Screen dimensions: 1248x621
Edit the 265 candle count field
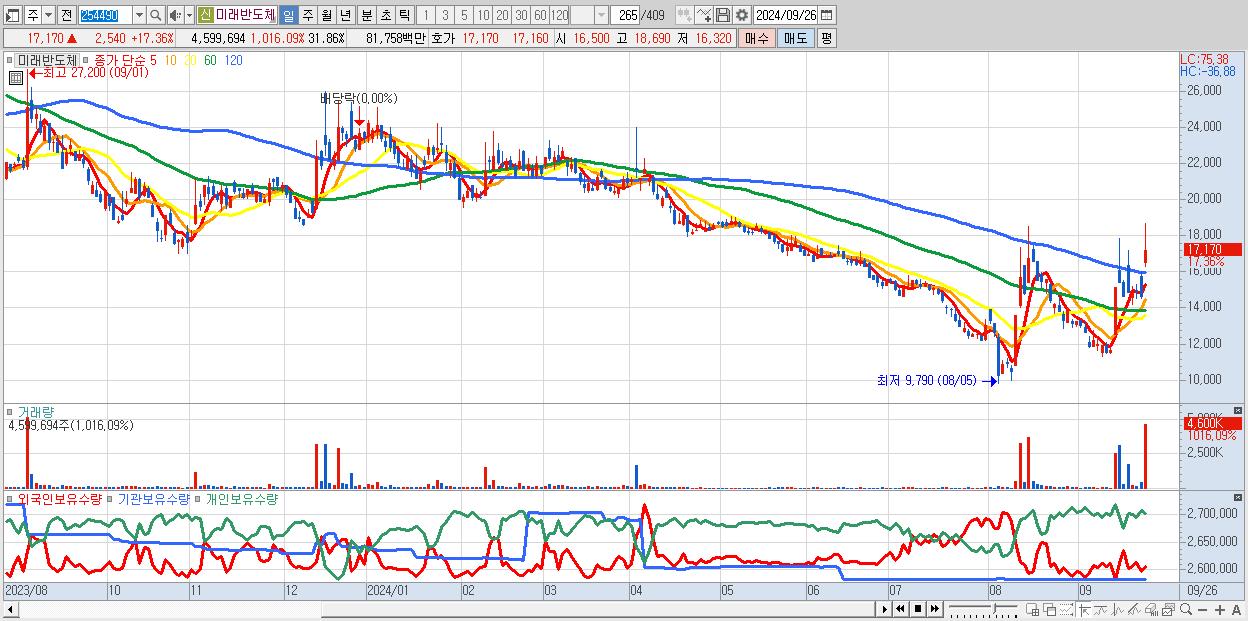[625, 15]
